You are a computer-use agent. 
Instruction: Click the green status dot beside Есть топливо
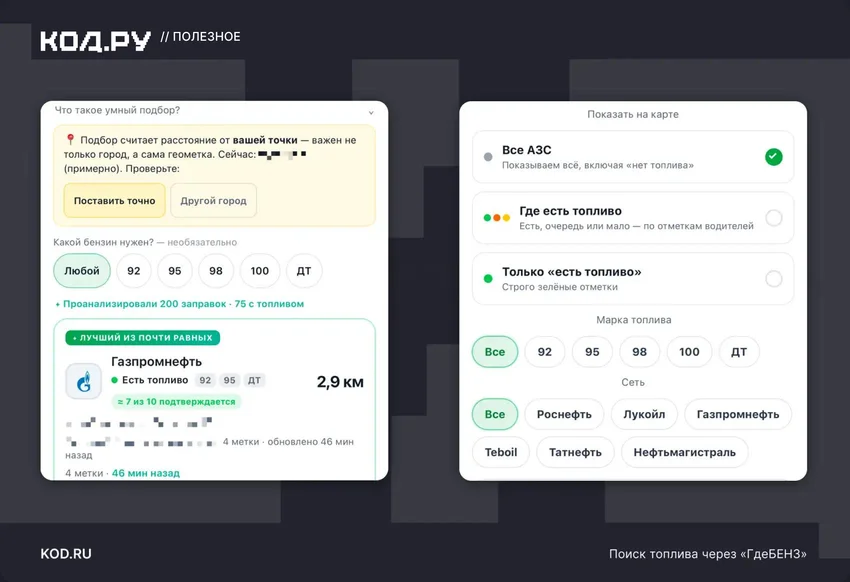(114, 380)
